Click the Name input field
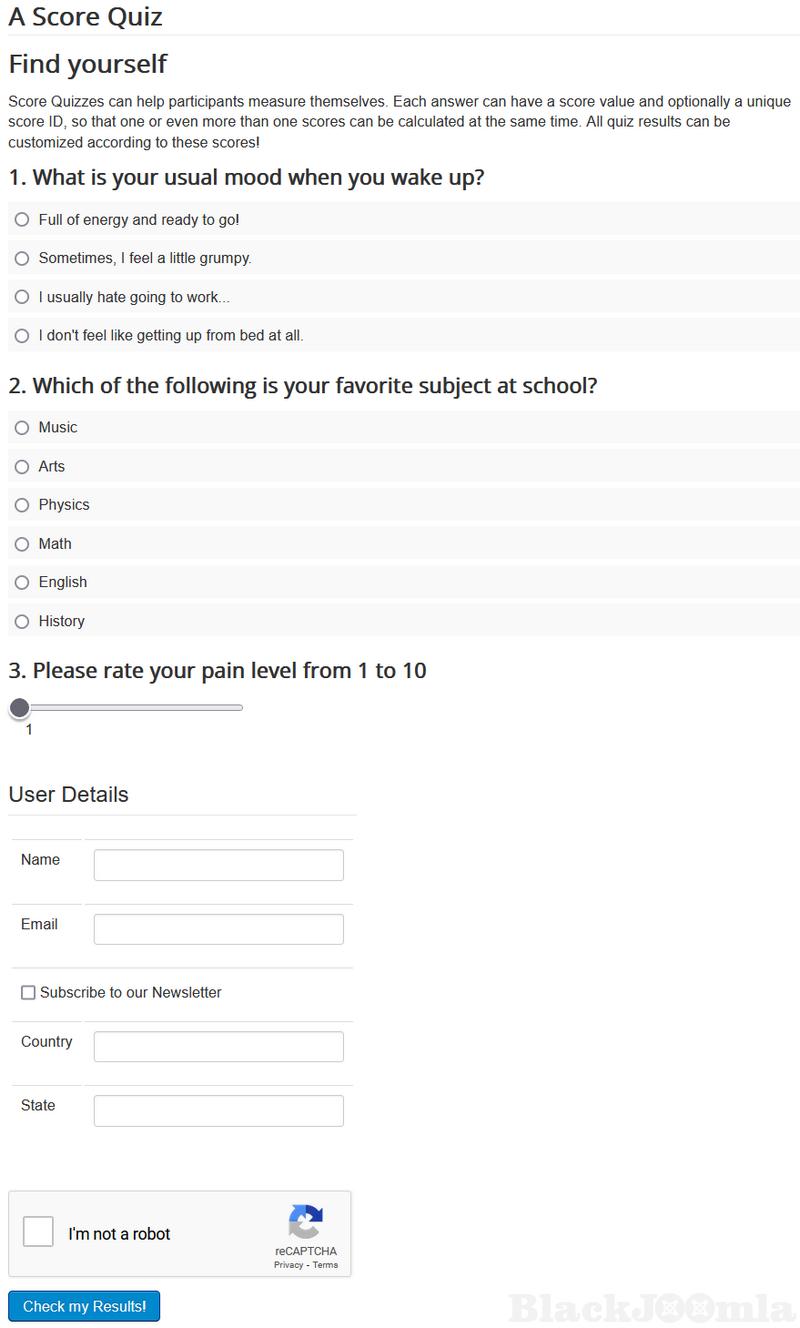The image size is (800, 1328). click(x=218, y=865)
